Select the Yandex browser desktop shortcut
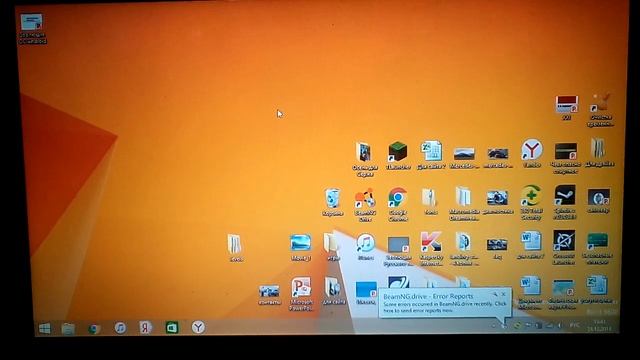Viewport: 640px width, 360px height. pos(531,153)
